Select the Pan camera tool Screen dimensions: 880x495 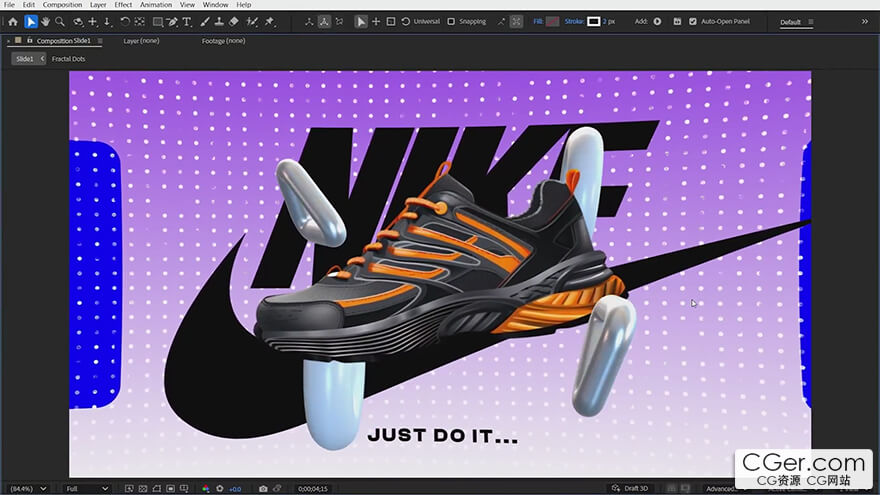93,22
